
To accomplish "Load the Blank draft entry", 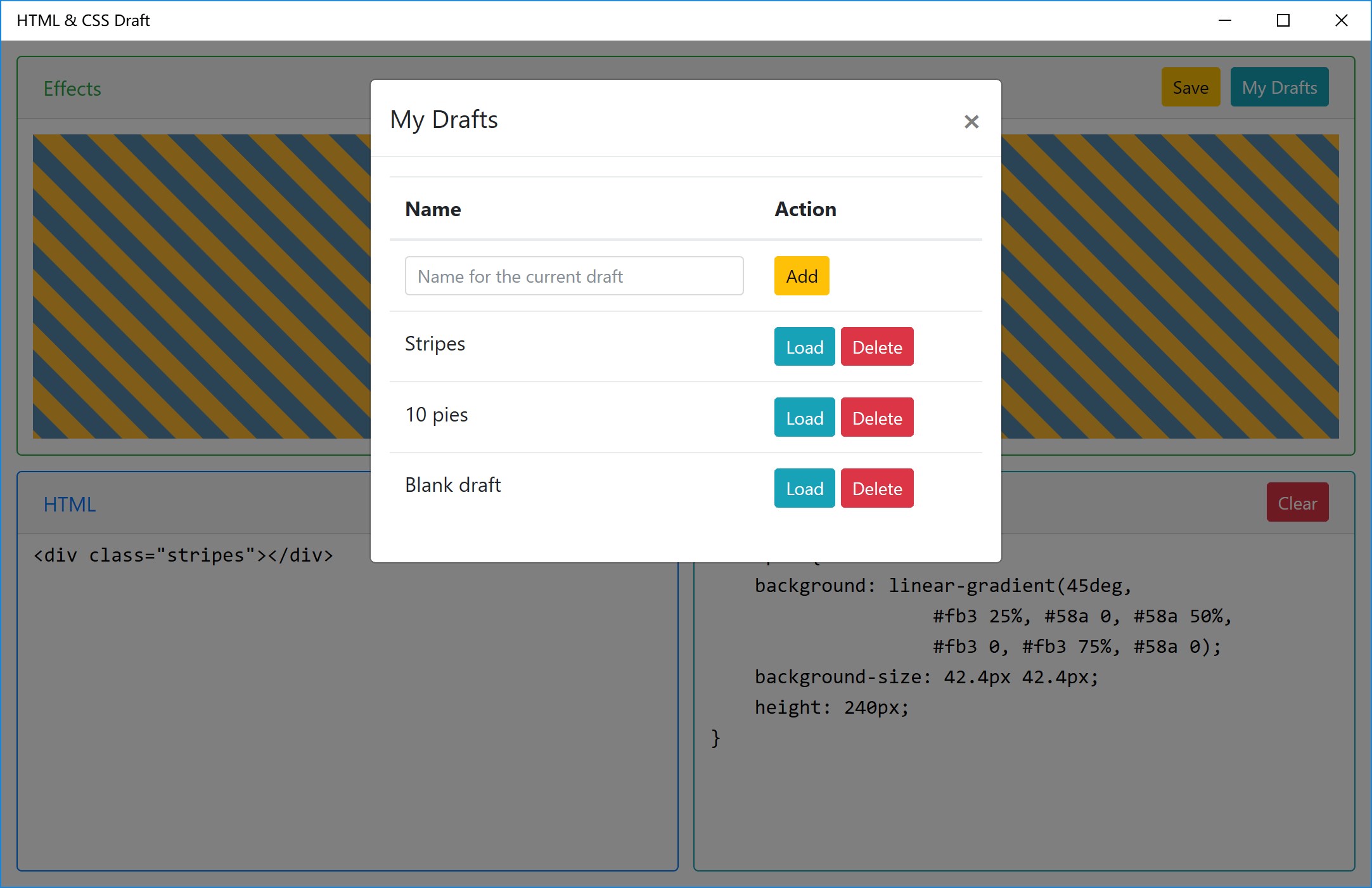I will click(x=804, y=489).
